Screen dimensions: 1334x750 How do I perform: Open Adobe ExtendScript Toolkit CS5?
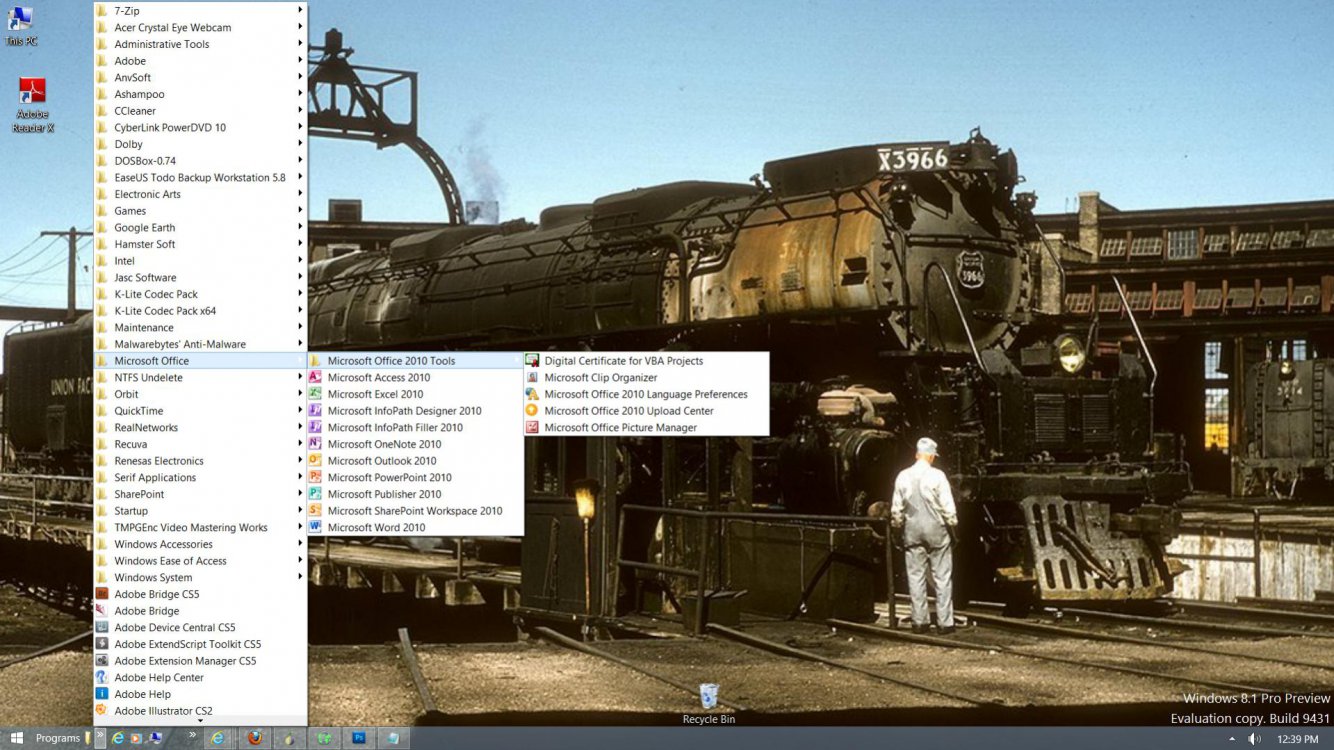coord(200,644)
